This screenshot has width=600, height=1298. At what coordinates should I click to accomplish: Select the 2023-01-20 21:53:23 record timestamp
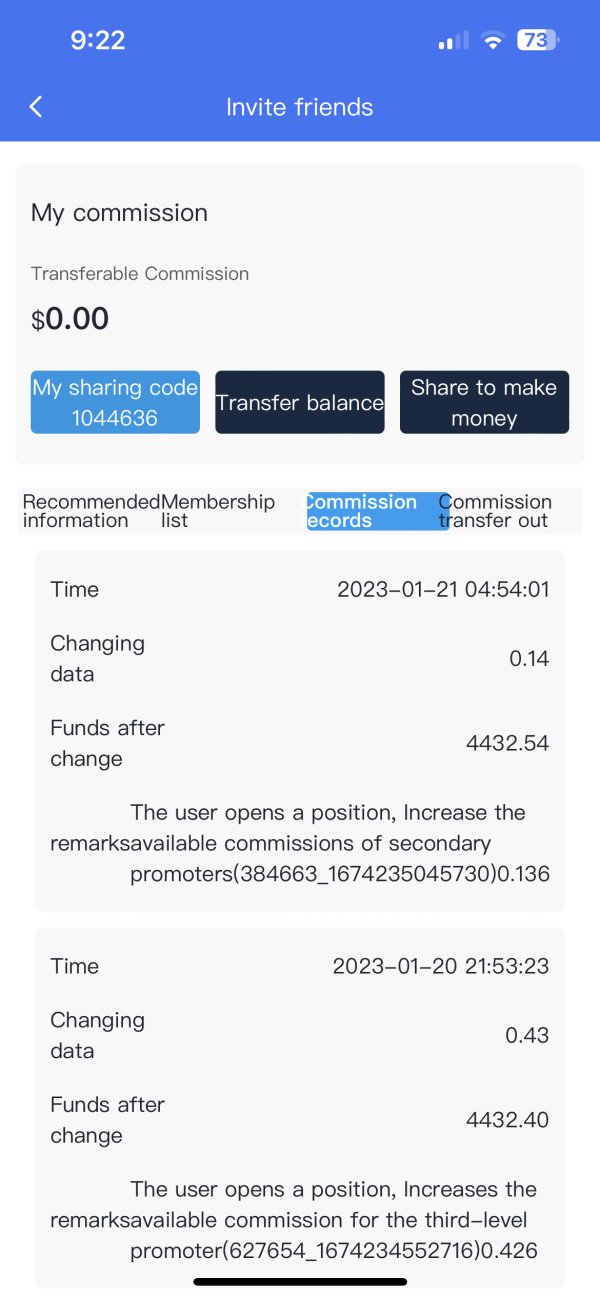click(441, 966)
